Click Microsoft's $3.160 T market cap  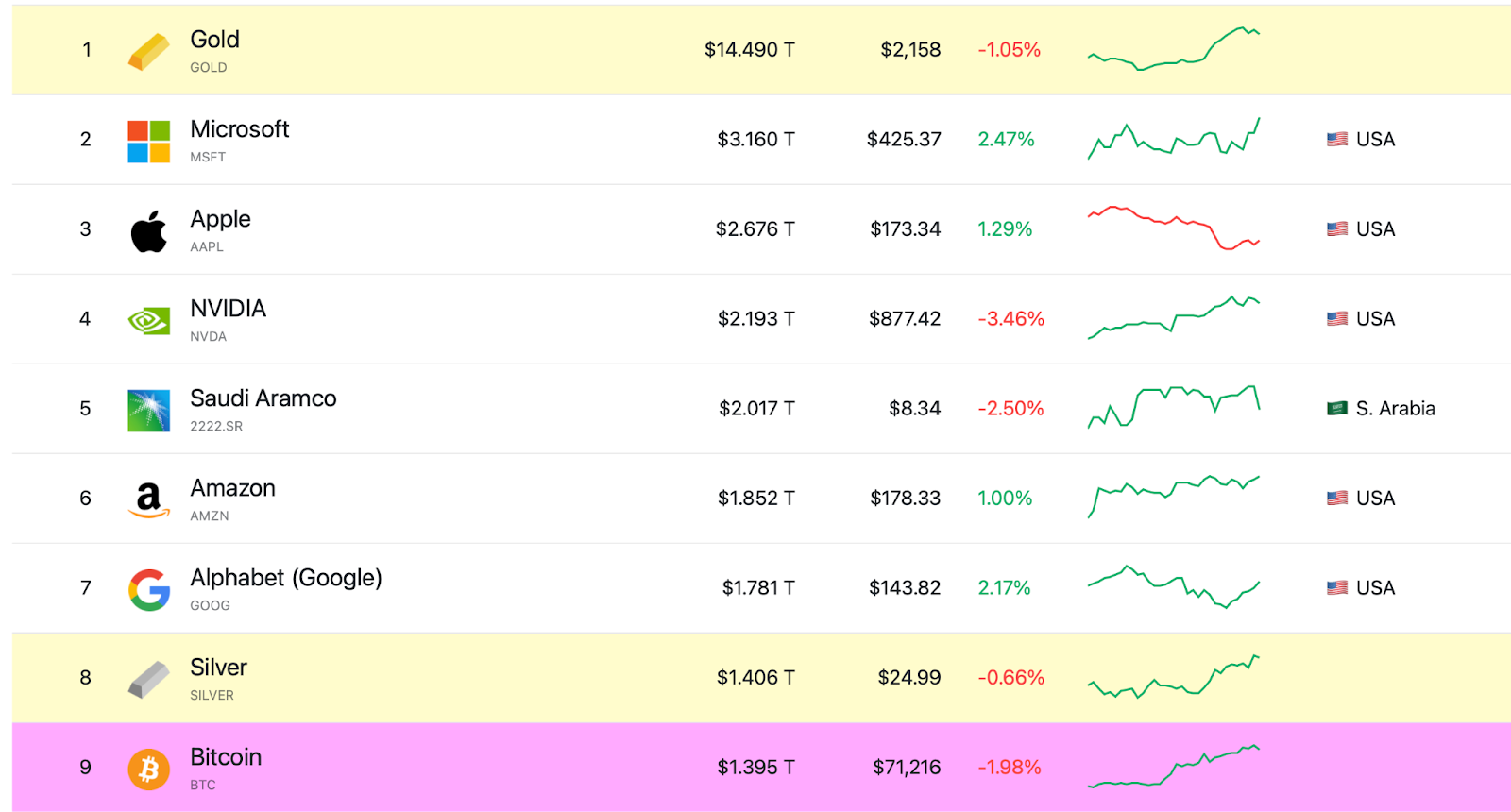755,139
